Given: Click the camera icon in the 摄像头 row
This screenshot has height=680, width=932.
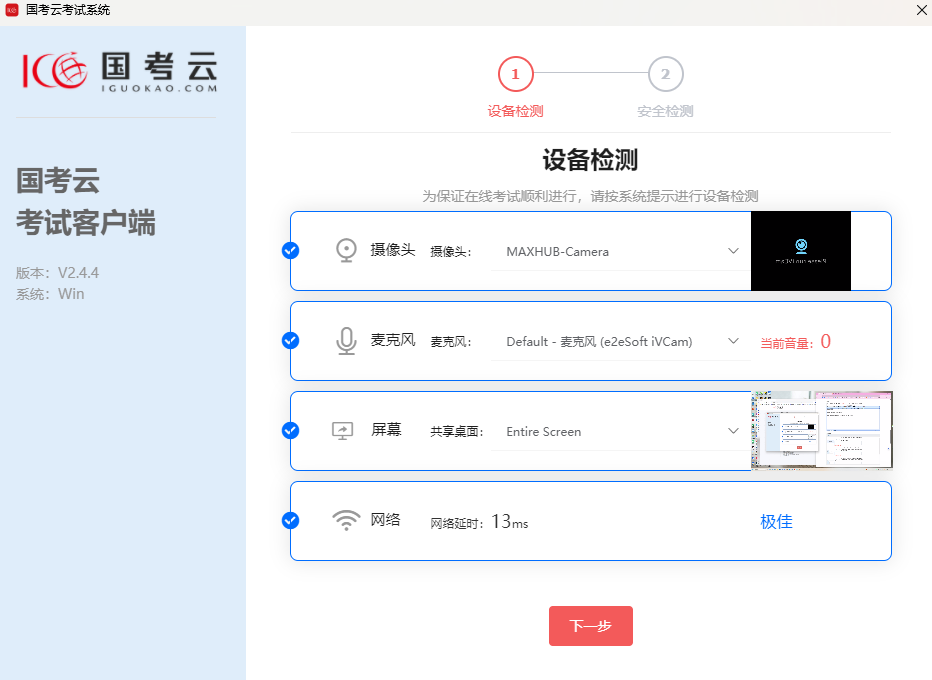Looking at the screenshot, I should coord(345,249).
